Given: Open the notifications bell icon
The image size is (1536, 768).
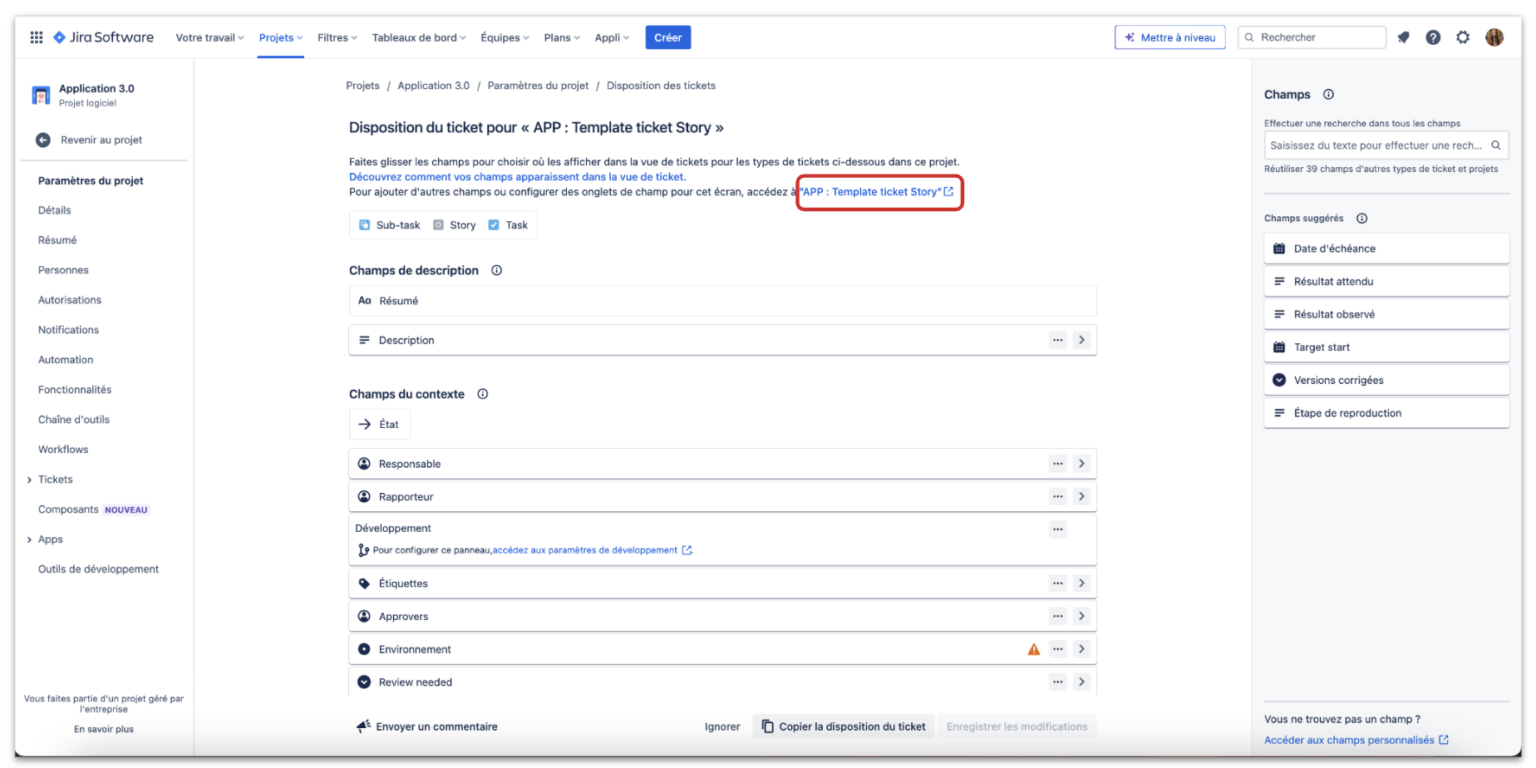Looking at the screenshot, I should coord(1403,37).
